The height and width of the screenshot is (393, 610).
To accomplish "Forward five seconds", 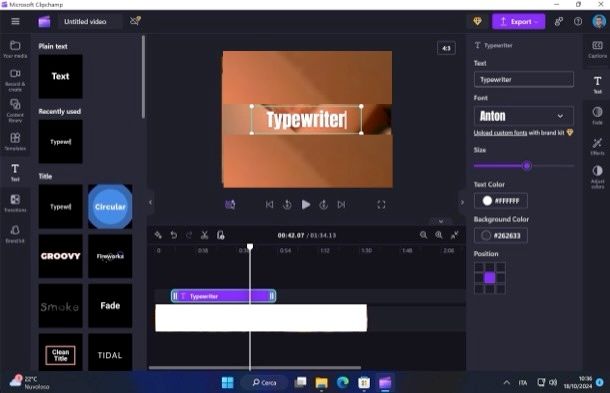I will (324, 205).
